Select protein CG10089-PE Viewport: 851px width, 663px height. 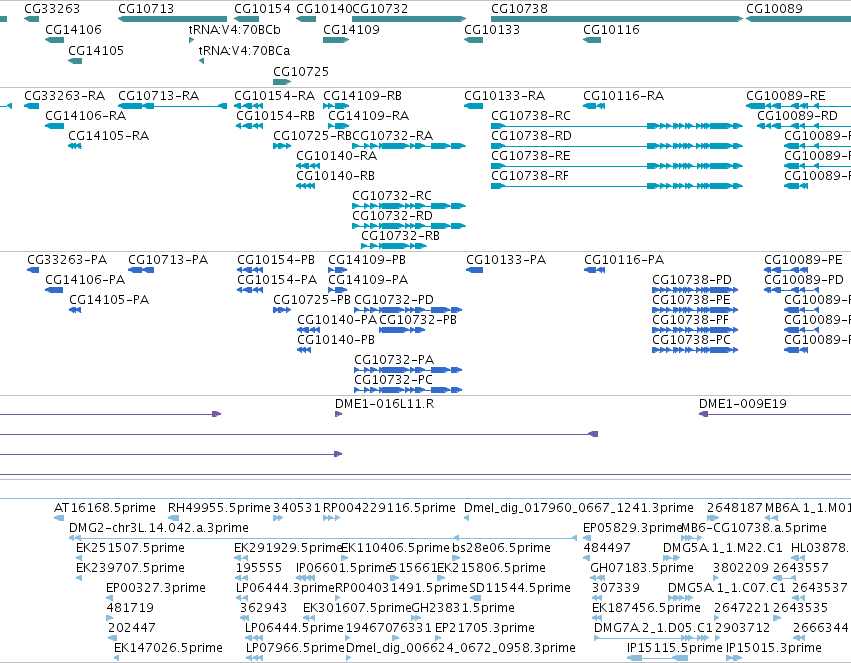pyautogui.click(x=803, y=260)
